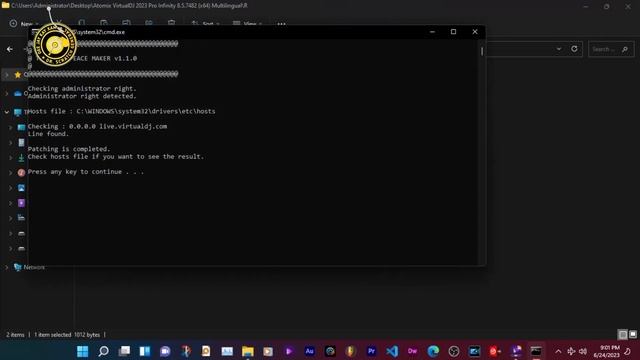Open Teams Chat from the taskbar
Screen dimensions: 640x360
[x=165, y=351]
